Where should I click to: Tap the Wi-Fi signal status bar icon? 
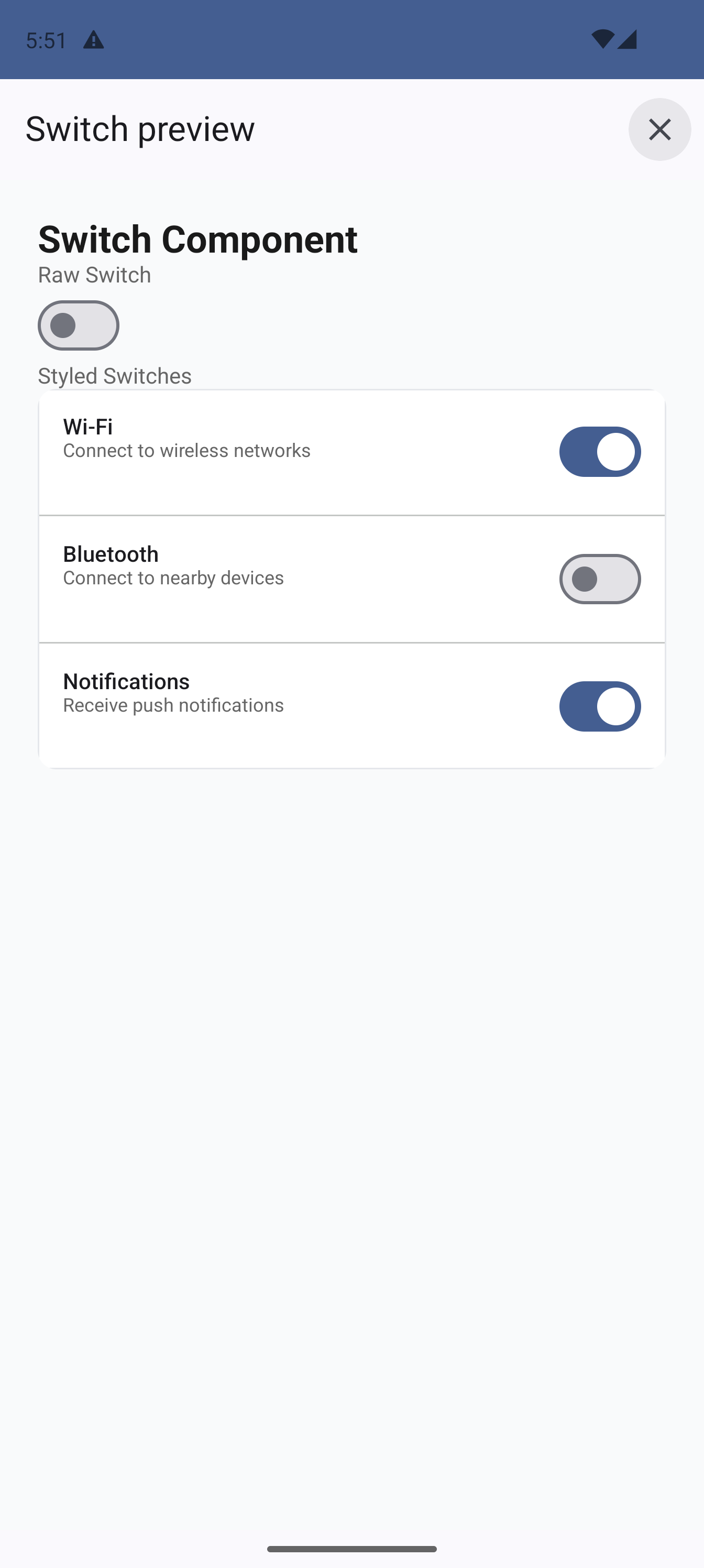[602, 39]
